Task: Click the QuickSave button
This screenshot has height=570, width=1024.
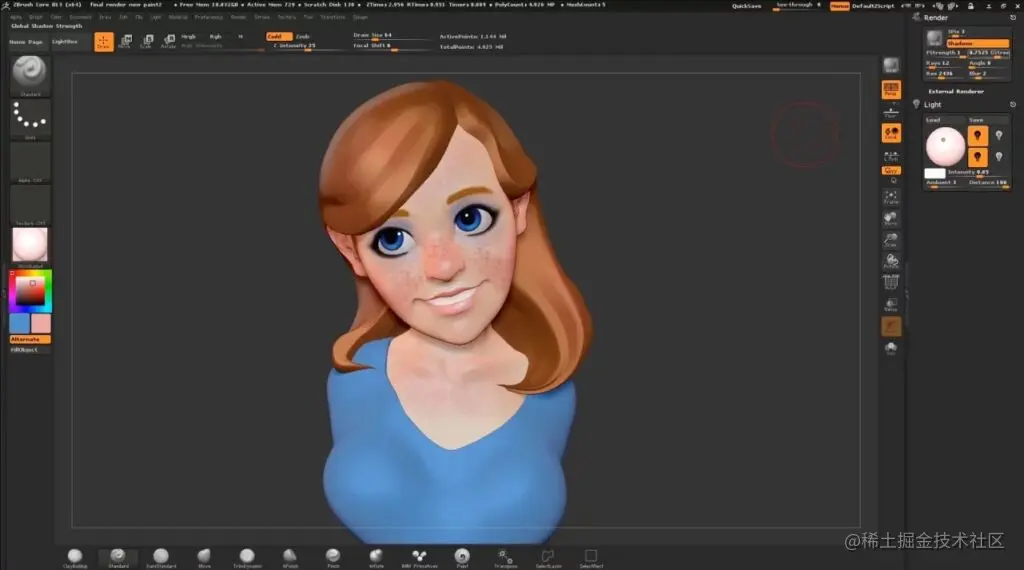Action: click(x=746, y=6)
